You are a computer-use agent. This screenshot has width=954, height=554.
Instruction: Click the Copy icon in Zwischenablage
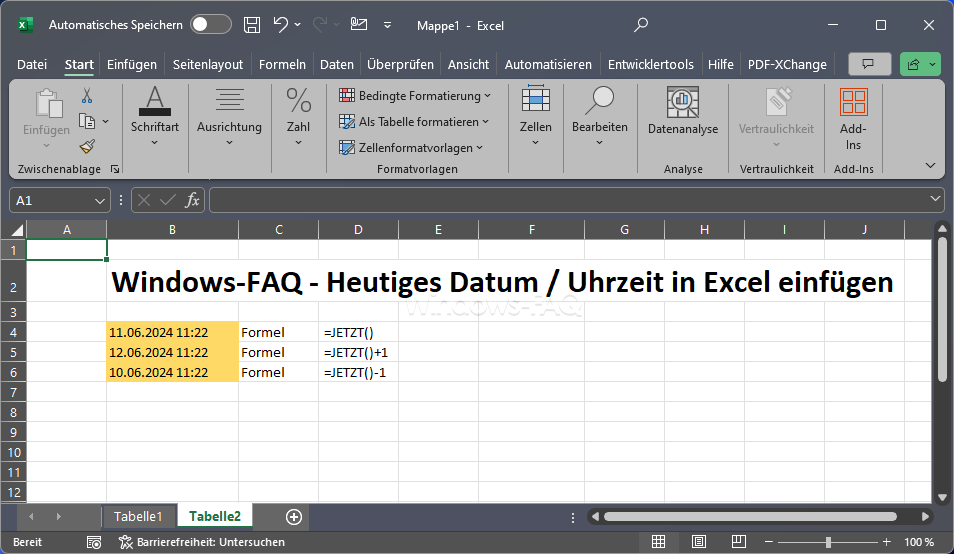pos(86,122)
